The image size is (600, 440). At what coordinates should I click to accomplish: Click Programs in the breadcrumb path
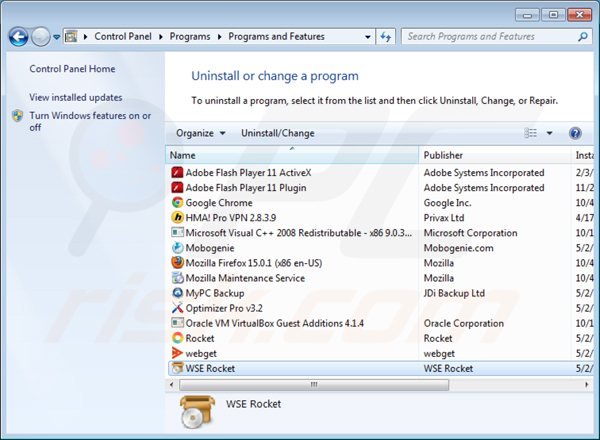pyautogui.click(x=189, y=37)
